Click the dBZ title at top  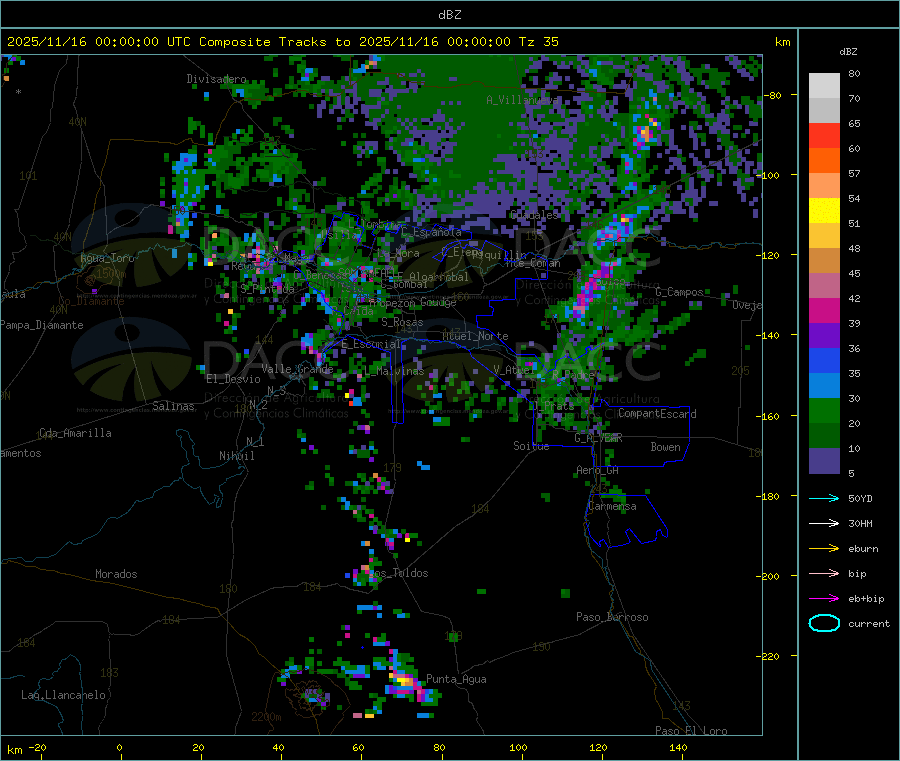point(449,15)
